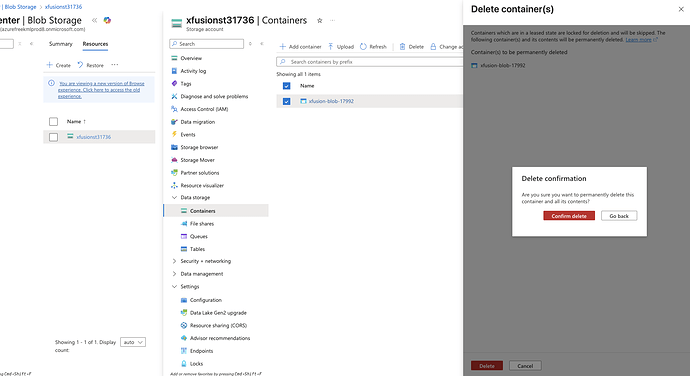Sort resources by Name column header
Viewport: 690px width, 376px height.
point(76,122)
